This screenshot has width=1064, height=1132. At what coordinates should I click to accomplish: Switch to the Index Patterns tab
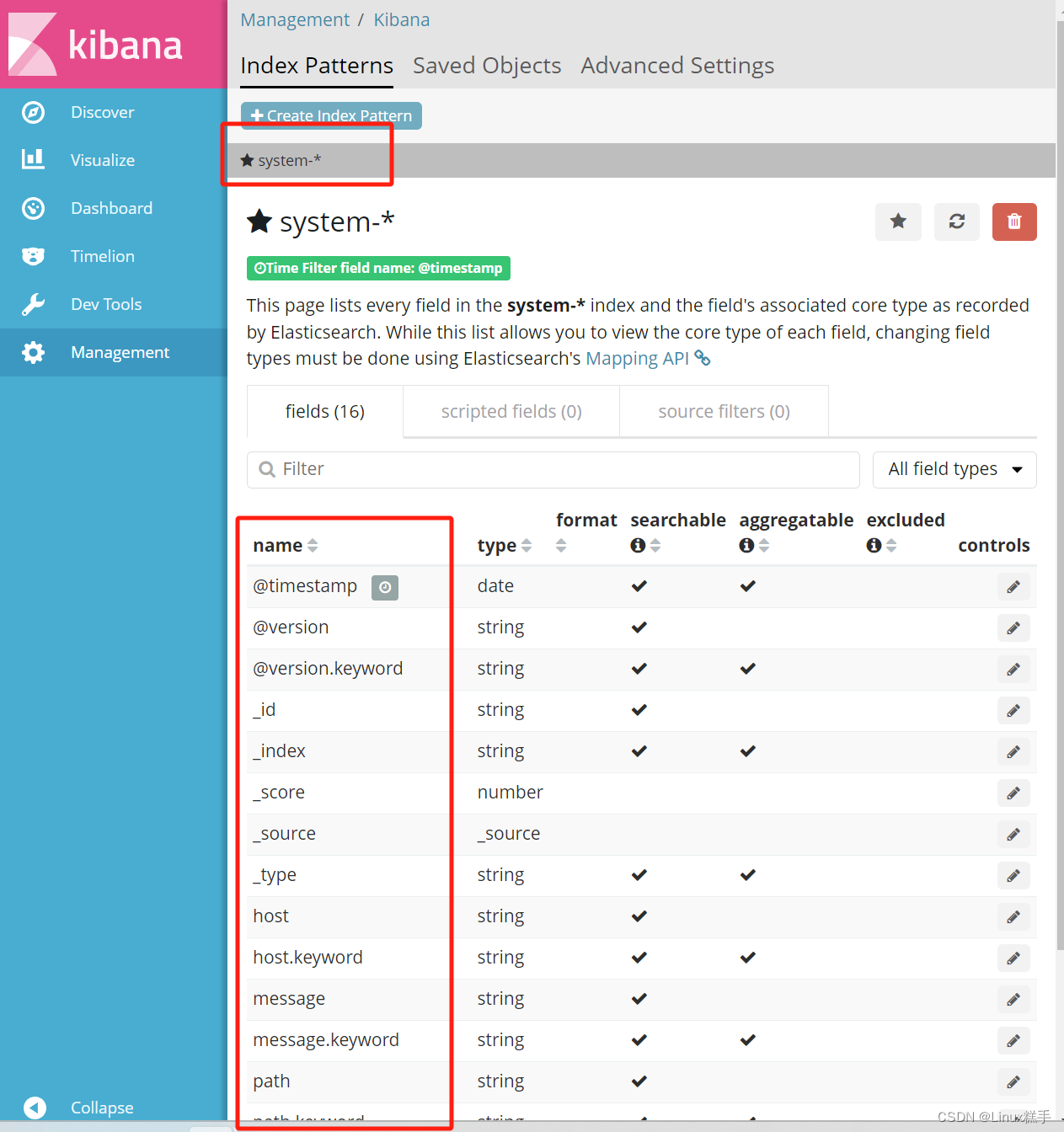(317, 66)
